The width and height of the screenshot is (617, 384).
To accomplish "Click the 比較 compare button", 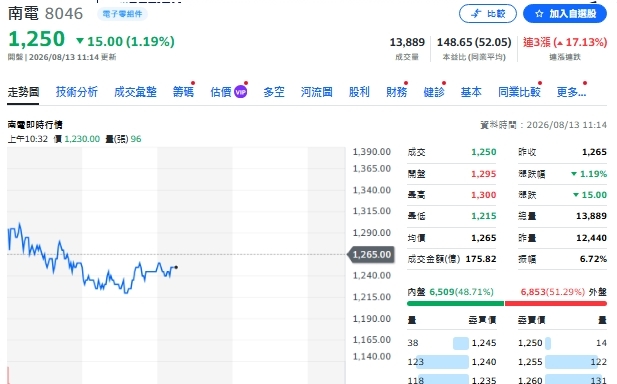I will tap(488, 14).
